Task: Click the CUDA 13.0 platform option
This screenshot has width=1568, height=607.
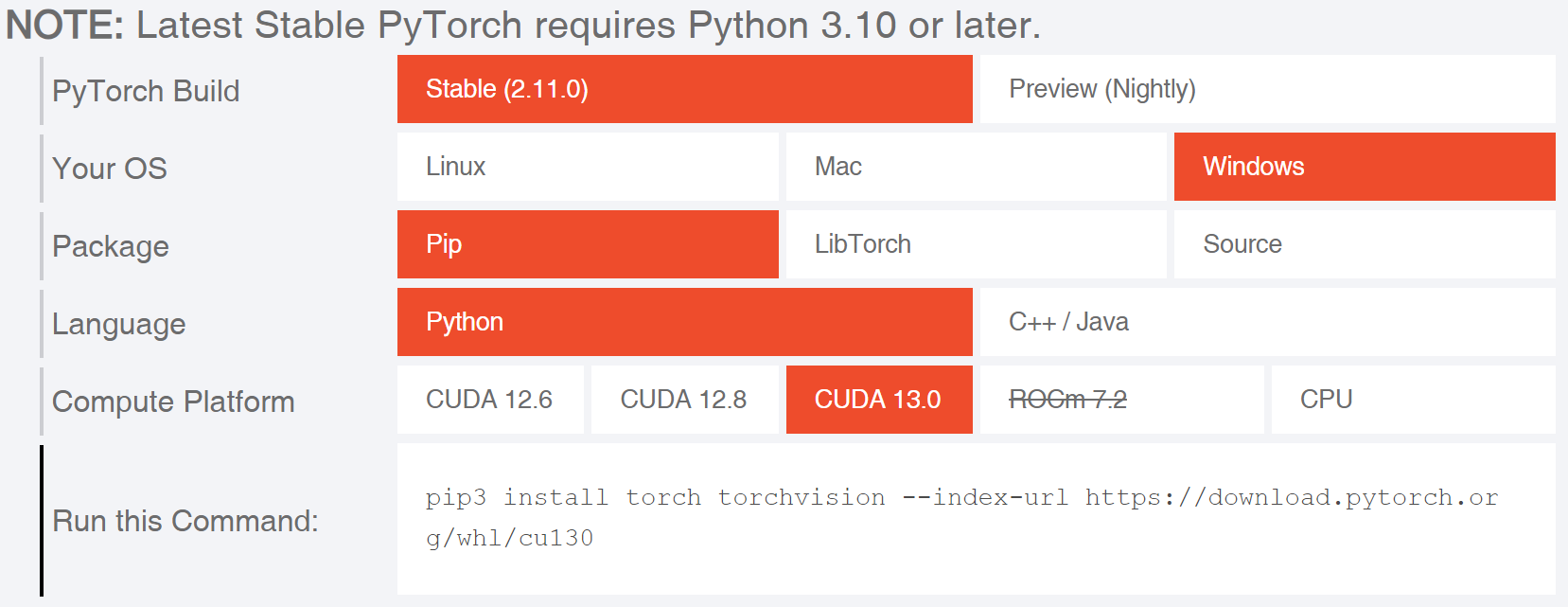Action: pyautogui.click(x=878, y=400)
